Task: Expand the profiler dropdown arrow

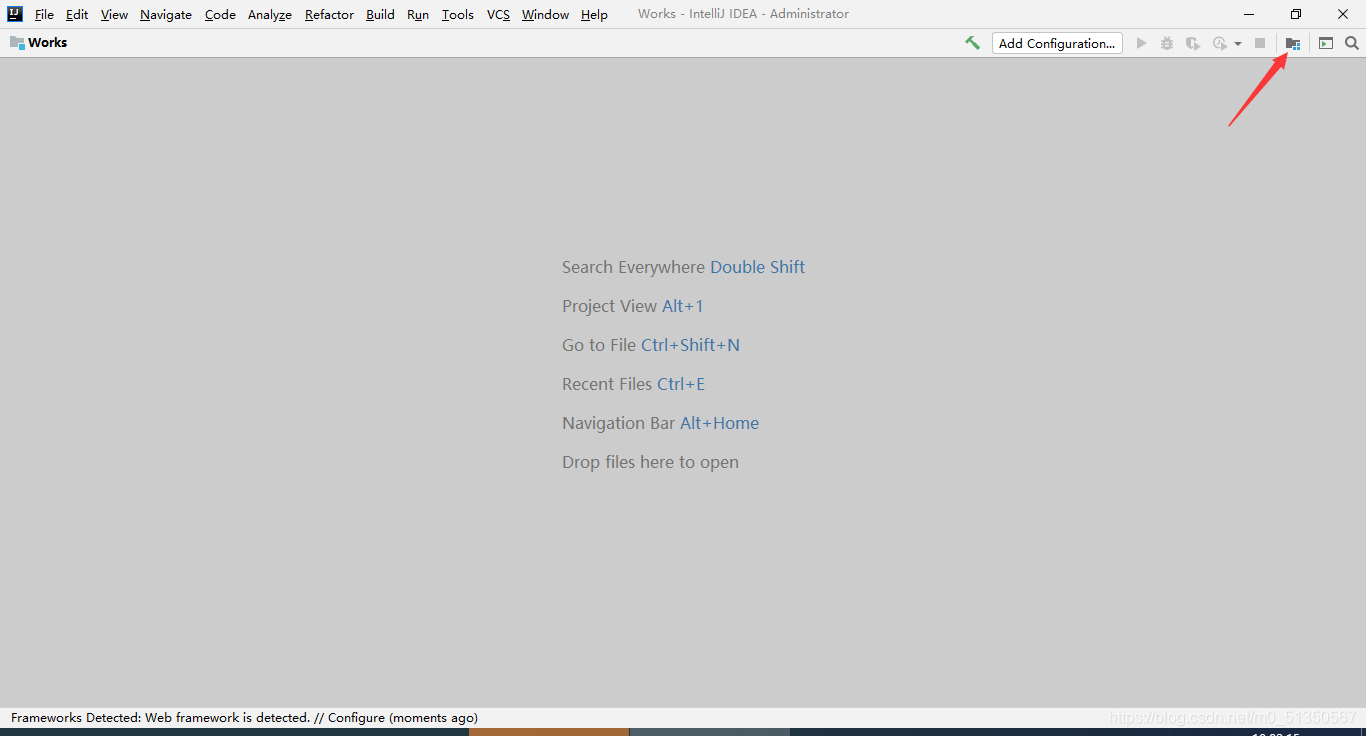Action: click(x=1238, y=44)
